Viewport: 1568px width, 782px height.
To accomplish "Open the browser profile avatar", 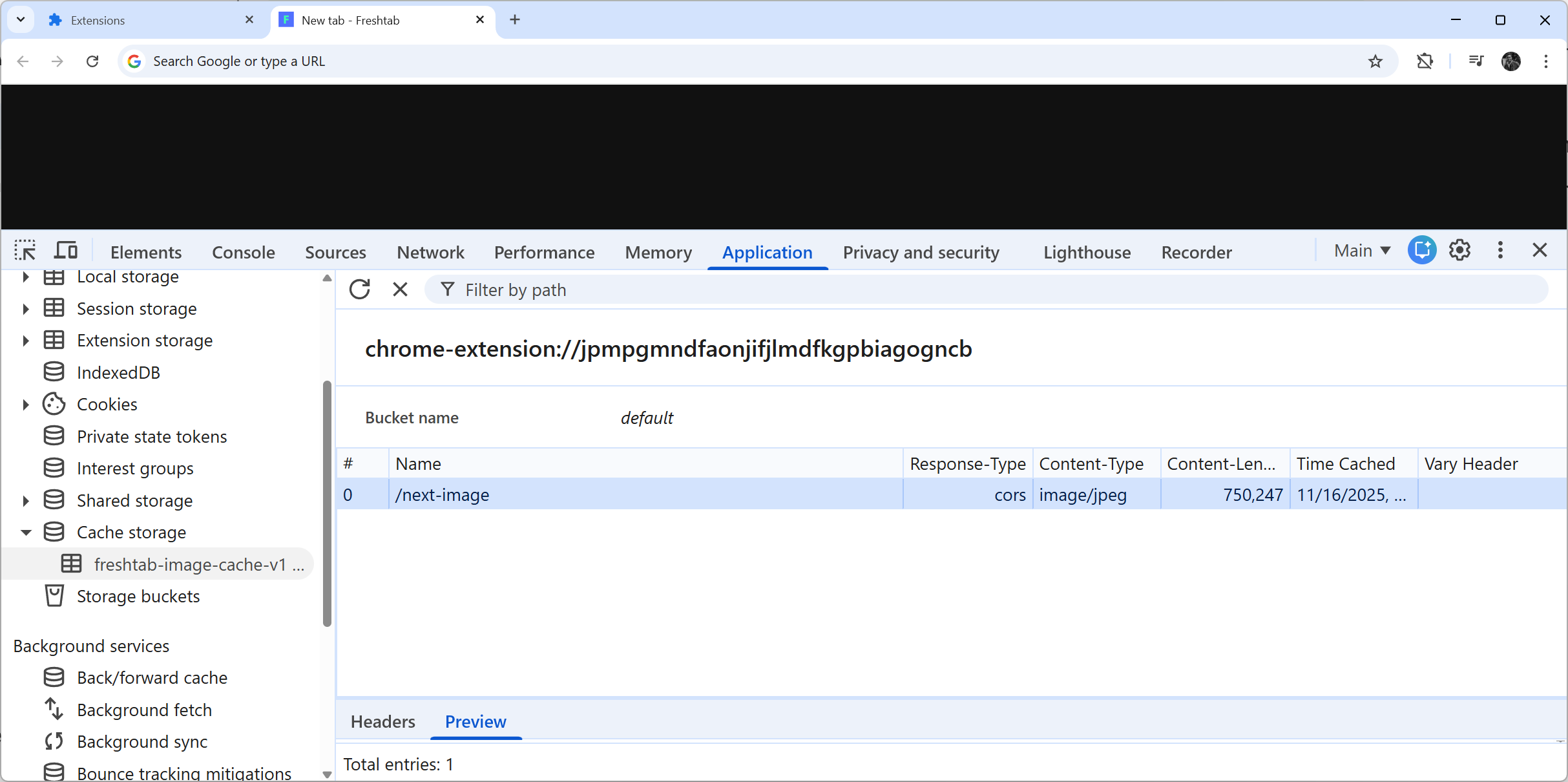I will coord(1511,61).
